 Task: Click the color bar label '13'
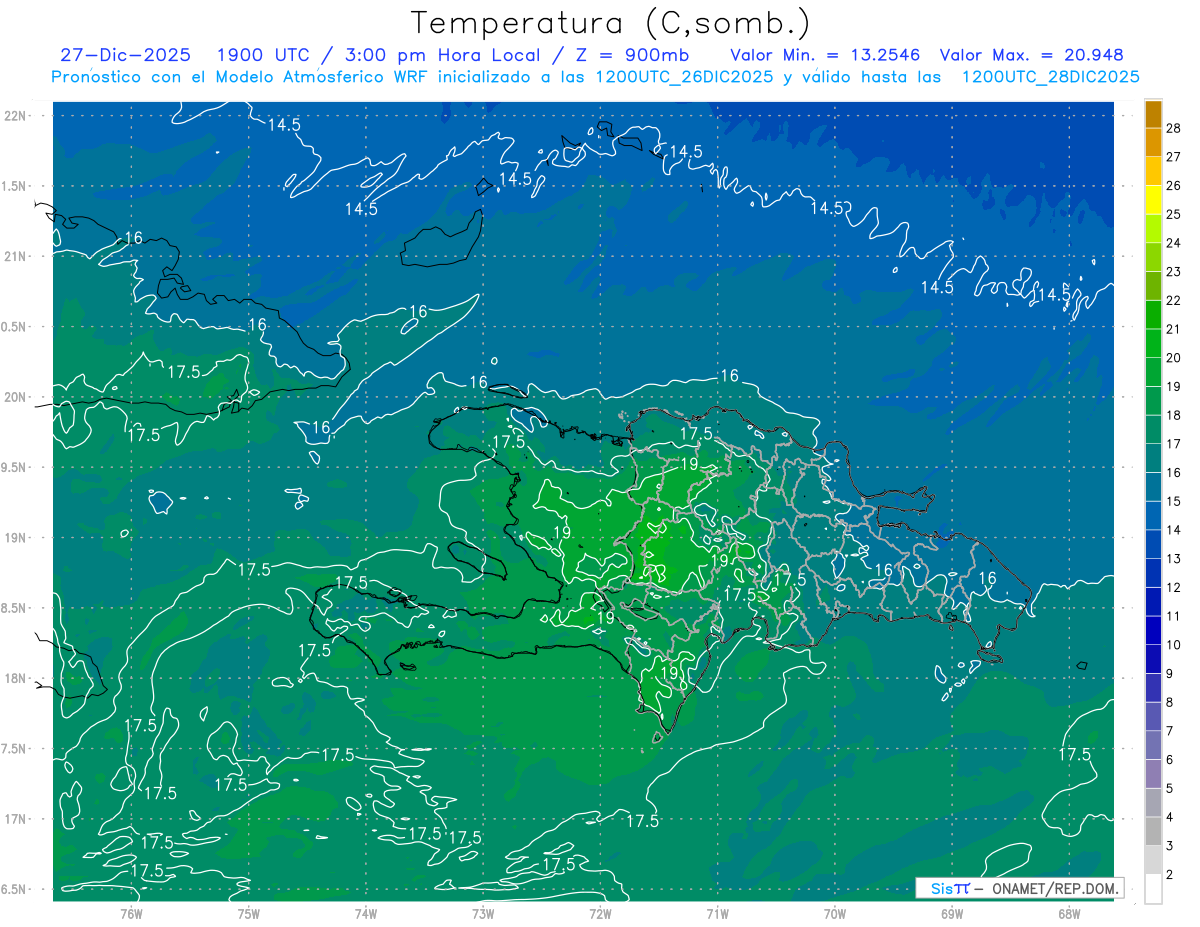1174,558
